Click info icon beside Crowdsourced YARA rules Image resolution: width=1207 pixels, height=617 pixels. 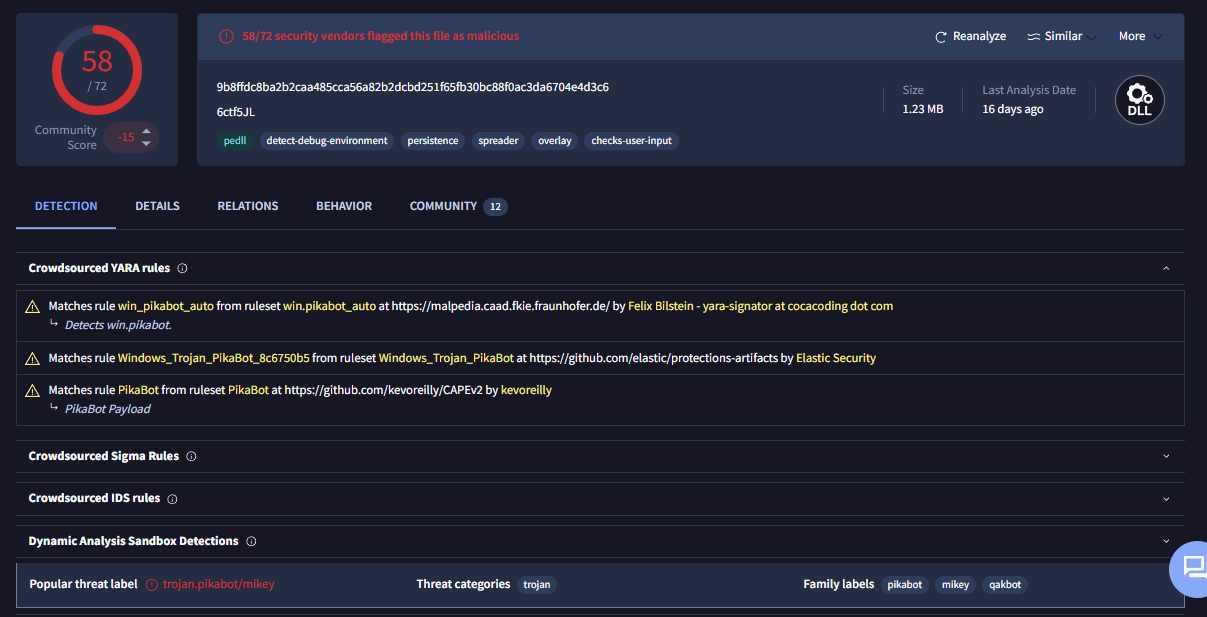(x=182, y=268)
